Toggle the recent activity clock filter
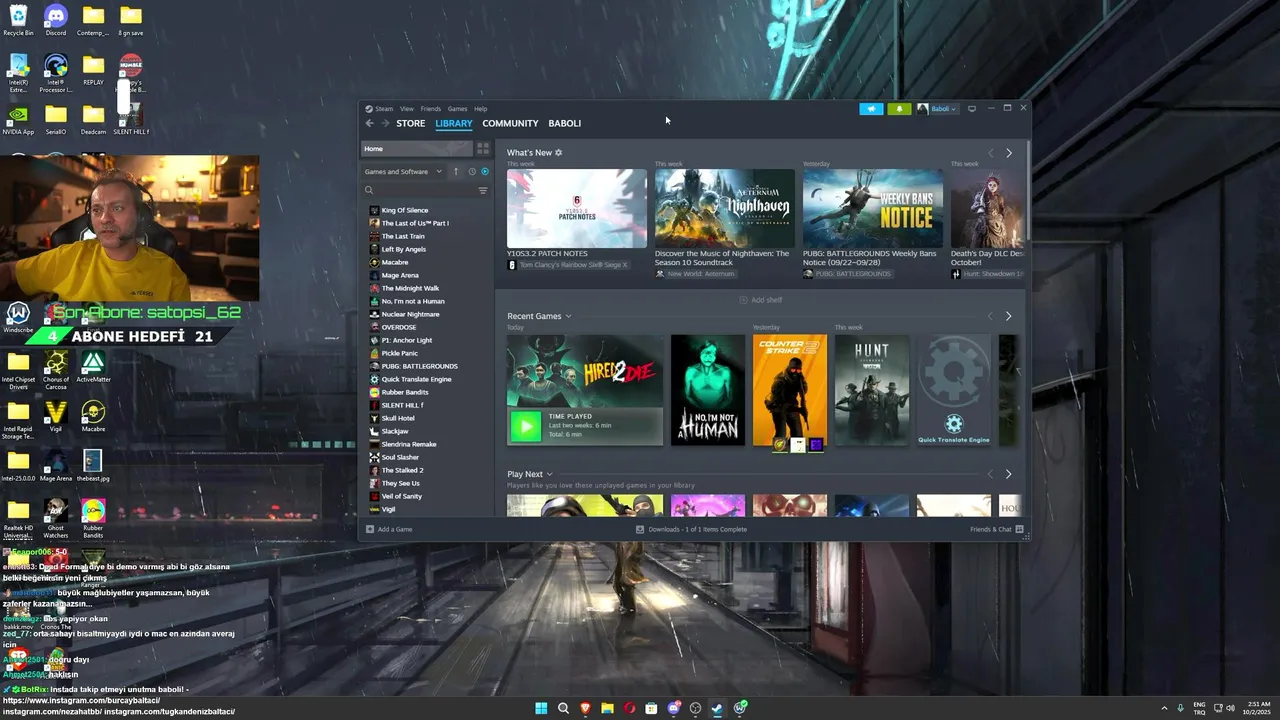 coord(472,172)
